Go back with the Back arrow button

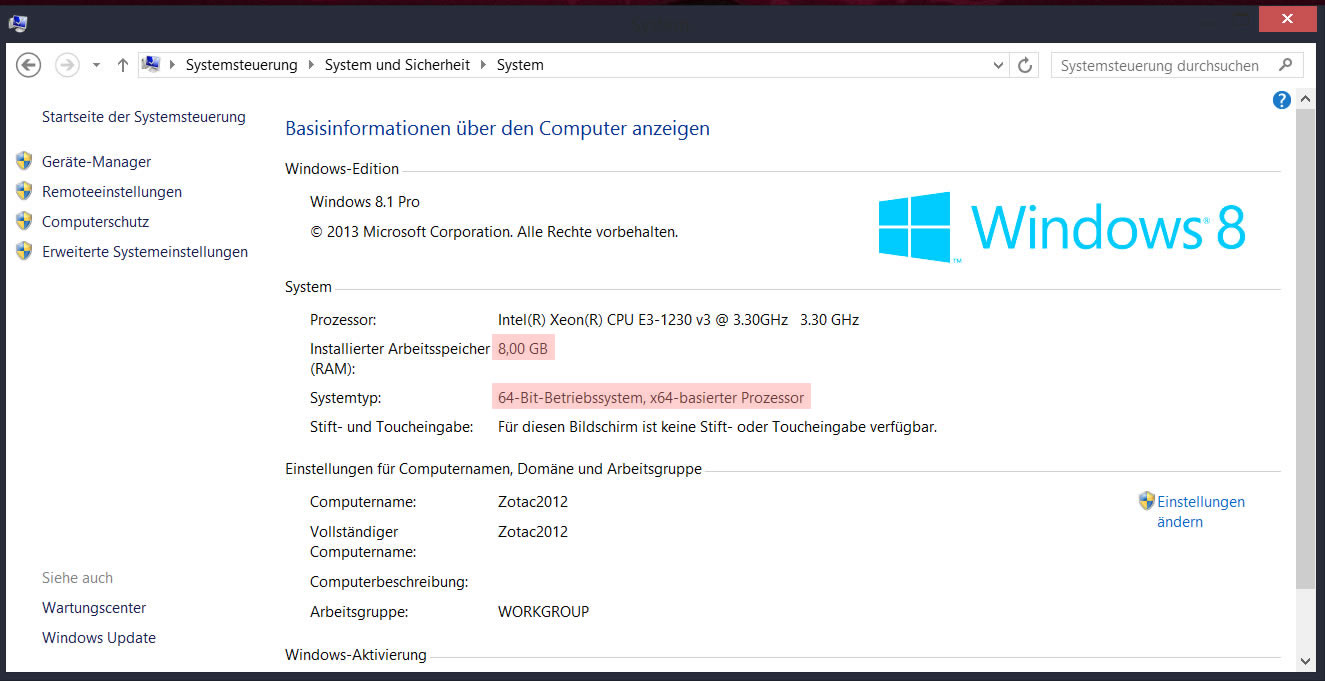coord(29,65)
